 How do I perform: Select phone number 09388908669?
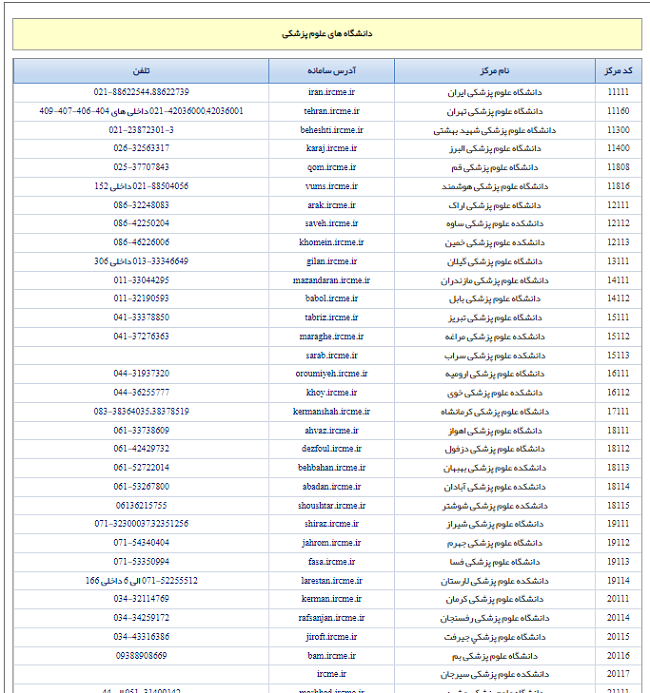pyautogui.click(x=141, y=656)
